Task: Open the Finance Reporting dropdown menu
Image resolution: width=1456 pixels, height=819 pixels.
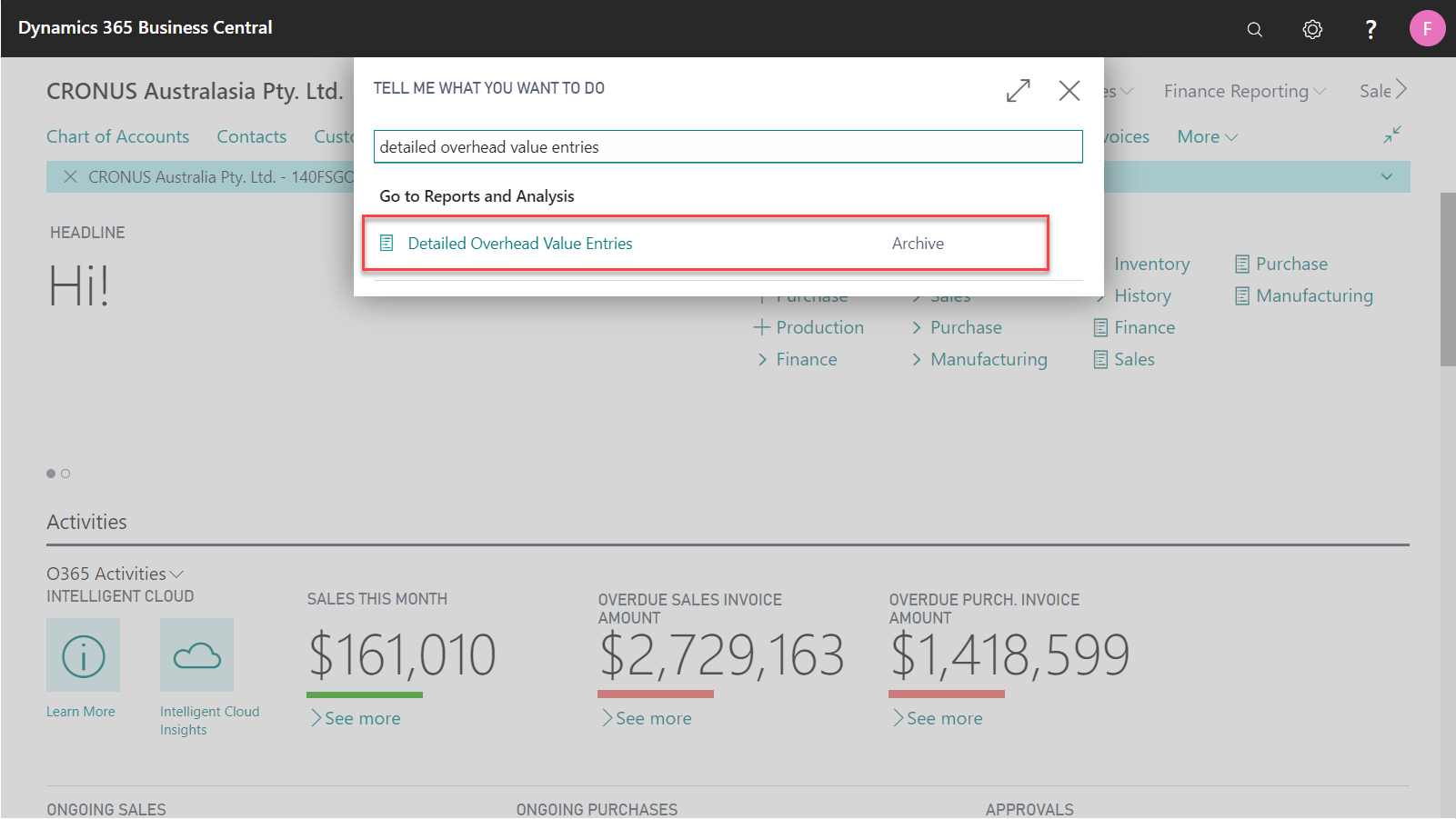Action: click(1245, 91)
